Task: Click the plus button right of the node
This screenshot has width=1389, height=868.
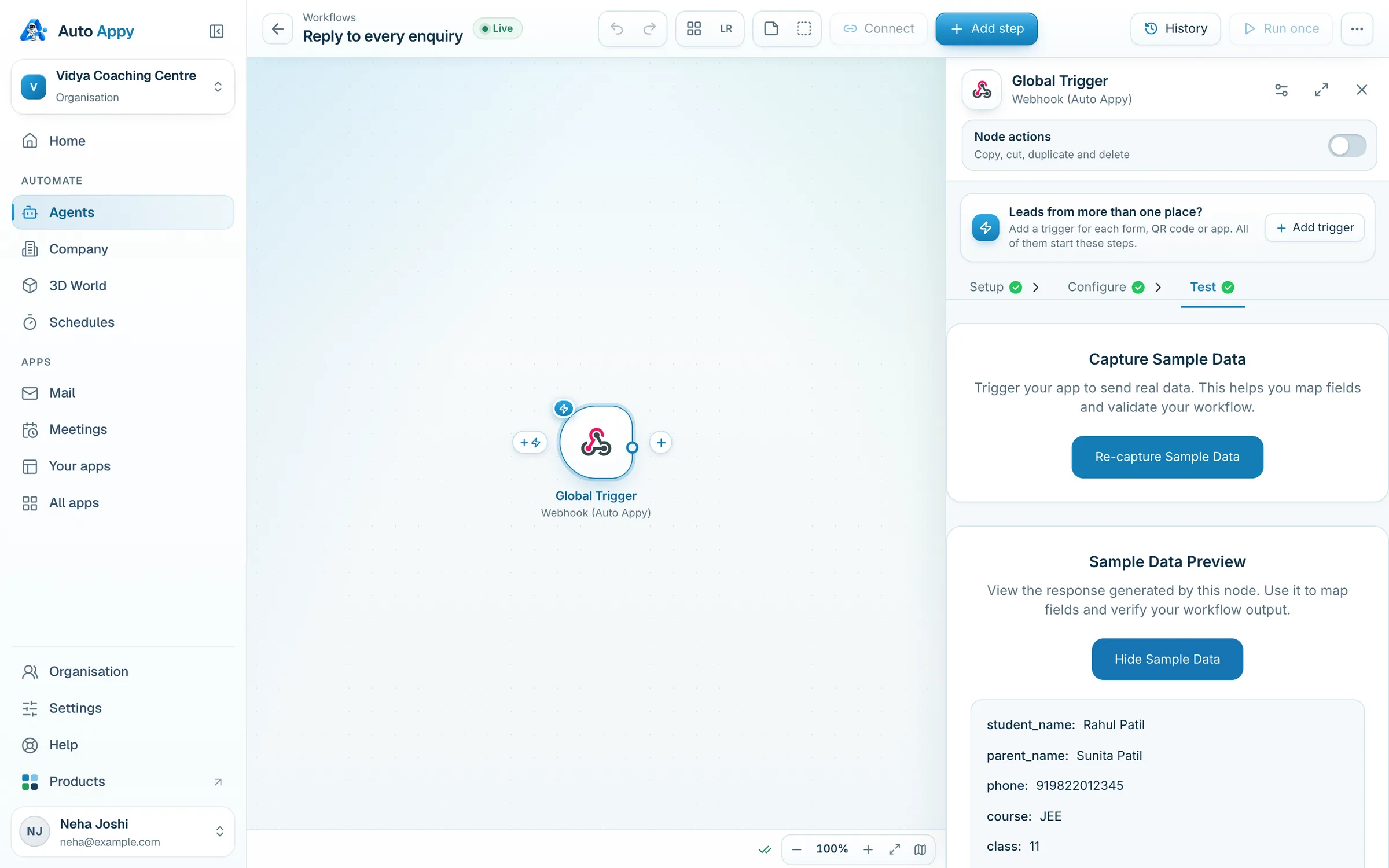Action: tap(661, 443)
